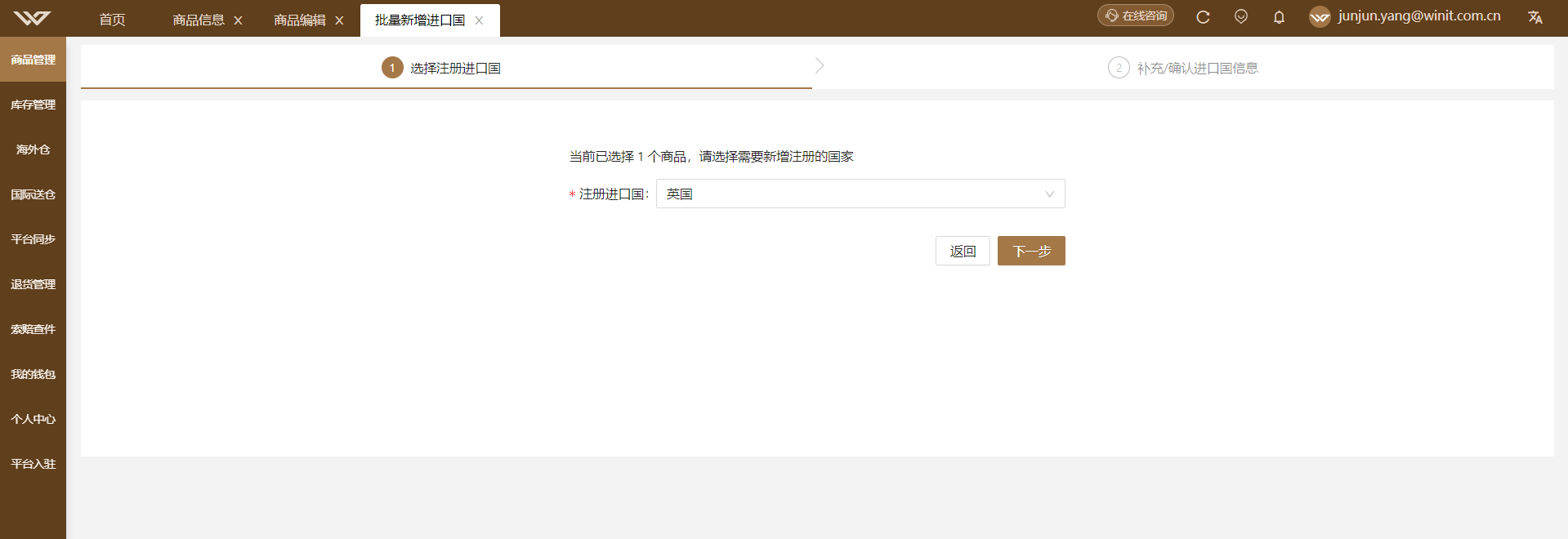This screenshot has width=1568, height=539.
Task: Click the refresh icon in header
Action: (x=1203, y=17)
